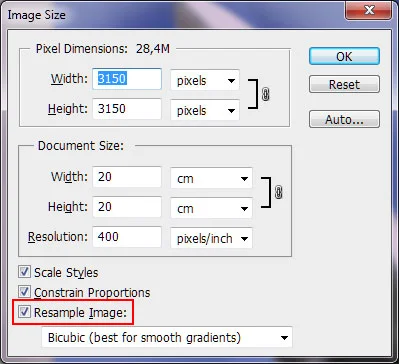Select the document Height field with 20

coord(127,207)
